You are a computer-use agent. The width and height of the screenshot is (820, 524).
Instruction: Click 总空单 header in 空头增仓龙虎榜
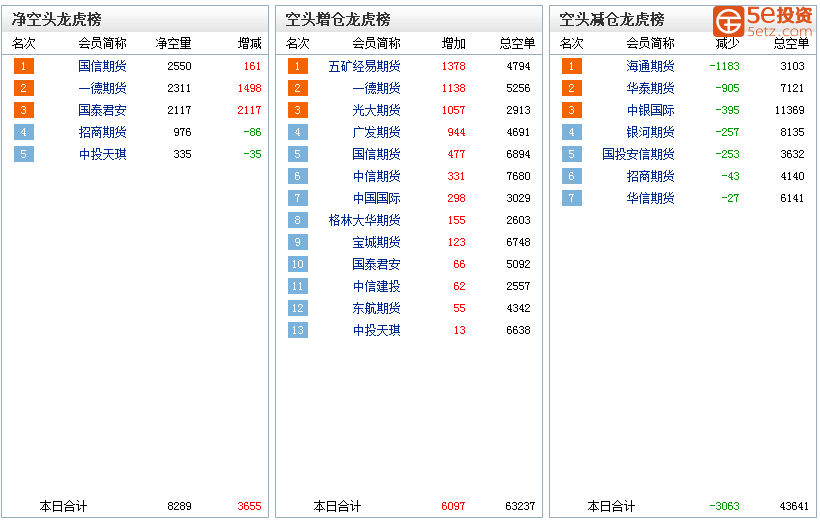tap(518, 43)
